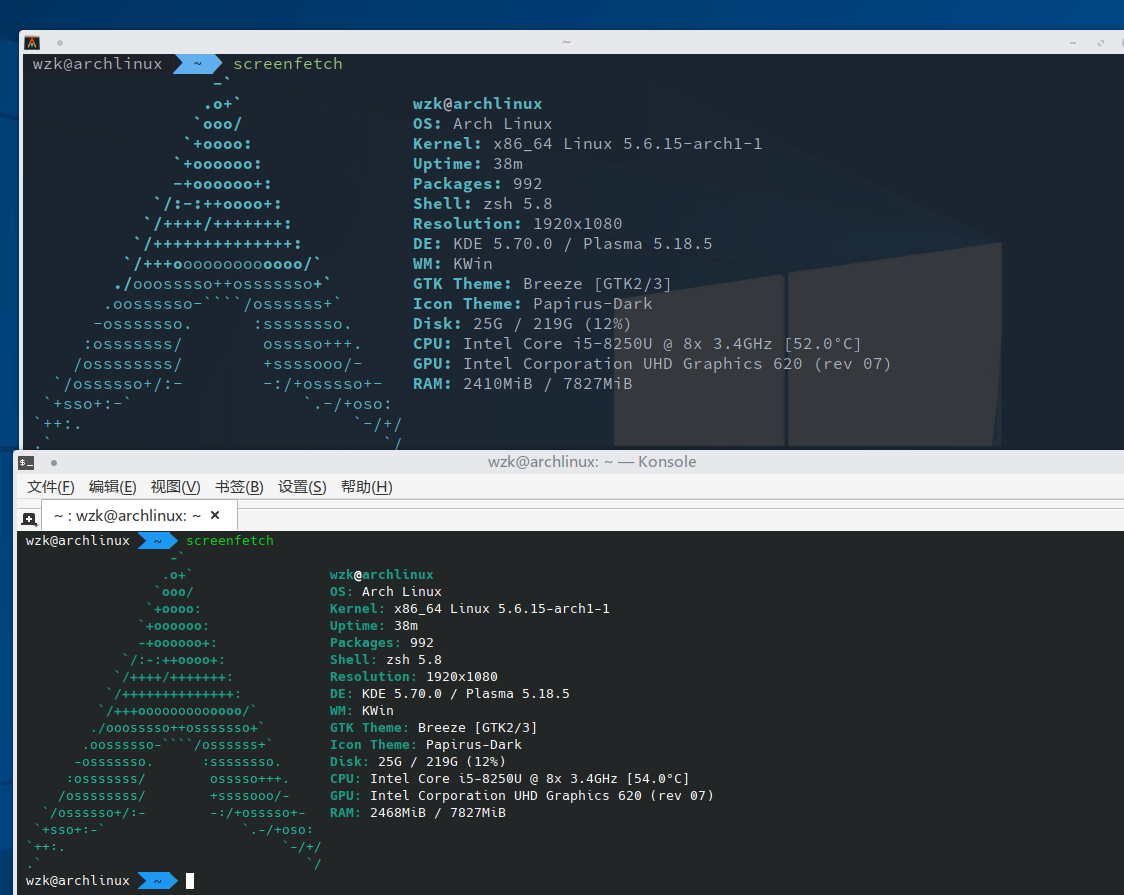Click the GPU line in the Alacritty window
This screenshot has height=895, width=1124.
pos(652,365)
